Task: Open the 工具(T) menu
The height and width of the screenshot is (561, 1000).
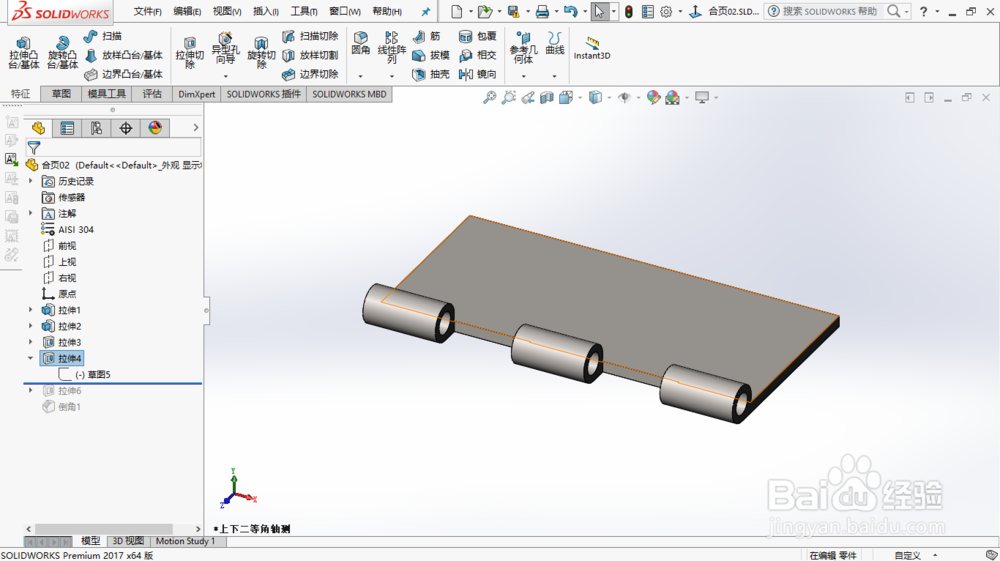Action: click(304, 11)
